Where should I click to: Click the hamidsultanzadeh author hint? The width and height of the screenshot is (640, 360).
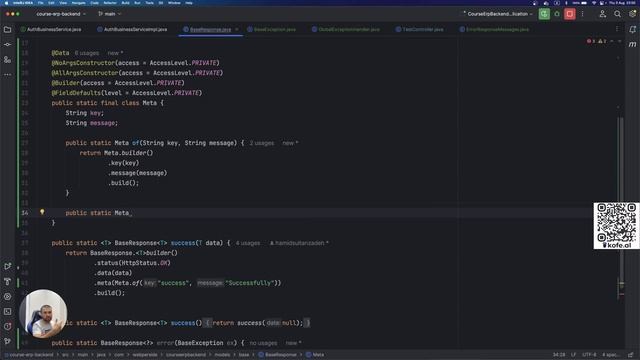299,243
